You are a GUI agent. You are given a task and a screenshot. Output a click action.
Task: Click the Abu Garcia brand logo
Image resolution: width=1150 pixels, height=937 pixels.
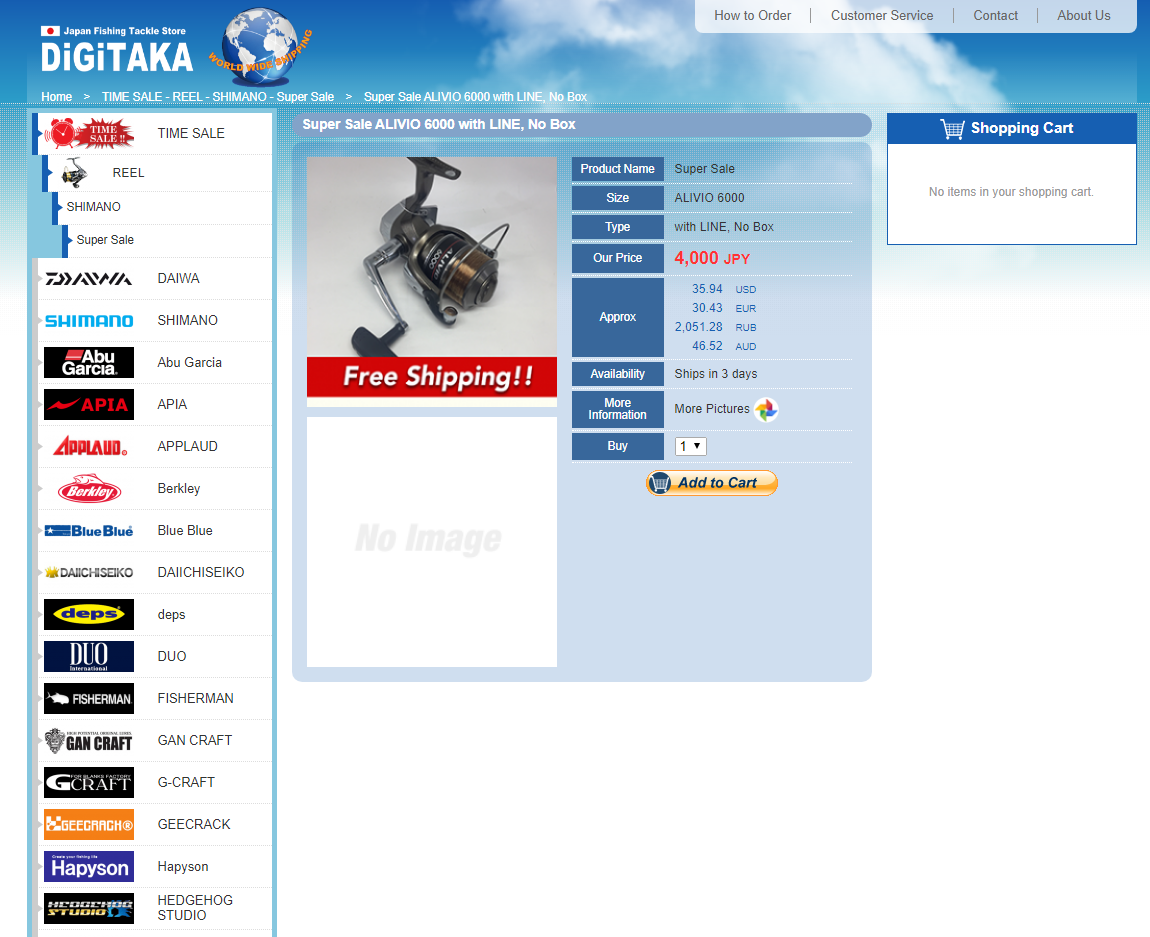point(89,362)
